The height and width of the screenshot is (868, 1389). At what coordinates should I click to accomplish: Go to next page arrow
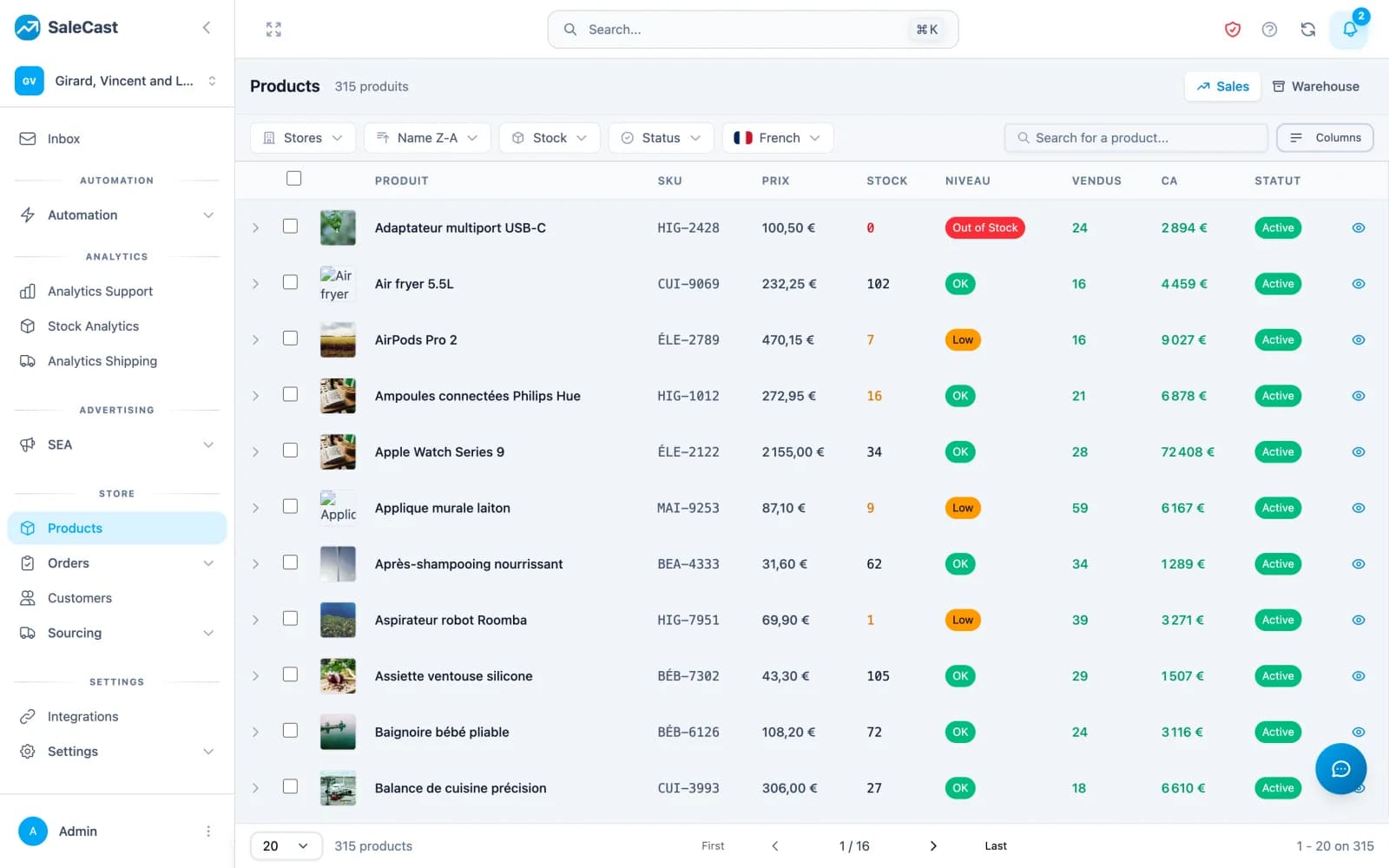[x=933, y=846]
